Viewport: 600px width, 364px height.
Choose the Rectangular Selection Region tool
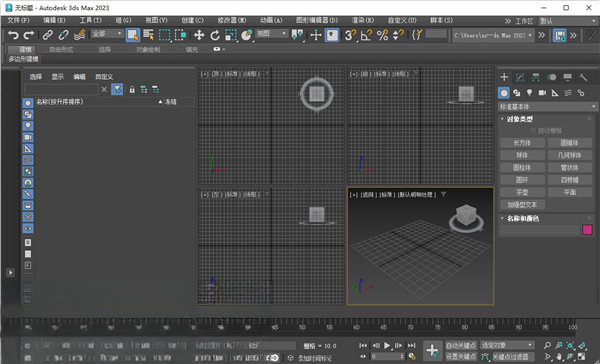165,35
